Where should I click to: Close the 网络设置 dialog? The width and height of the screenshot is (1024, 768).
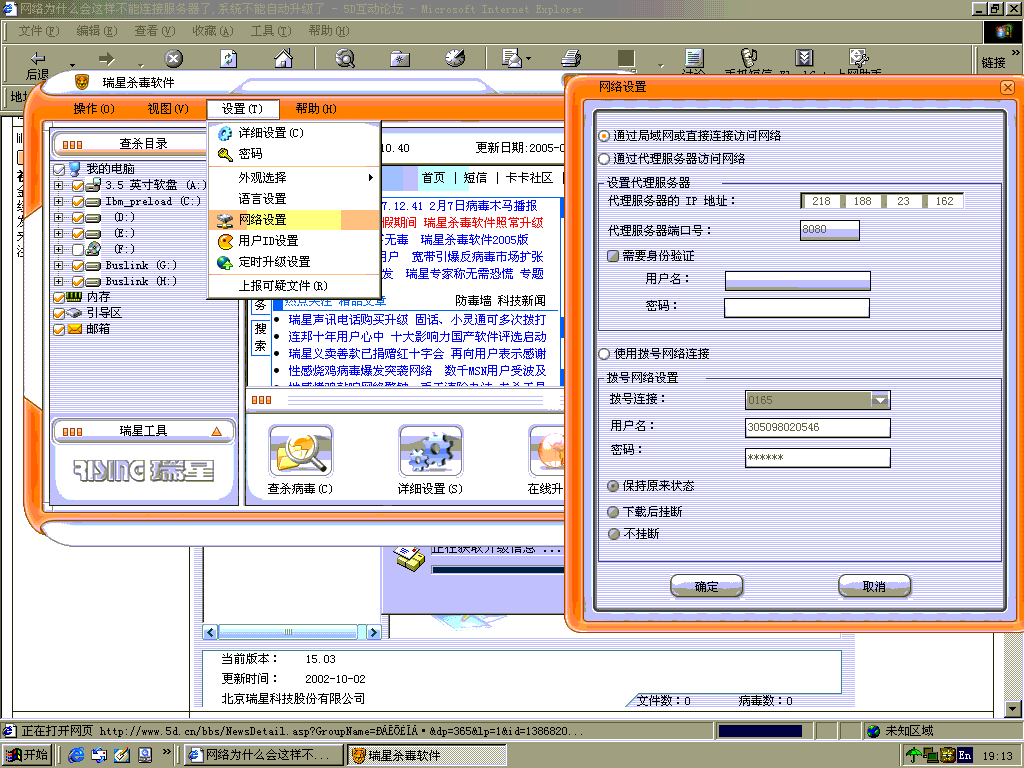pos(1007,87)
